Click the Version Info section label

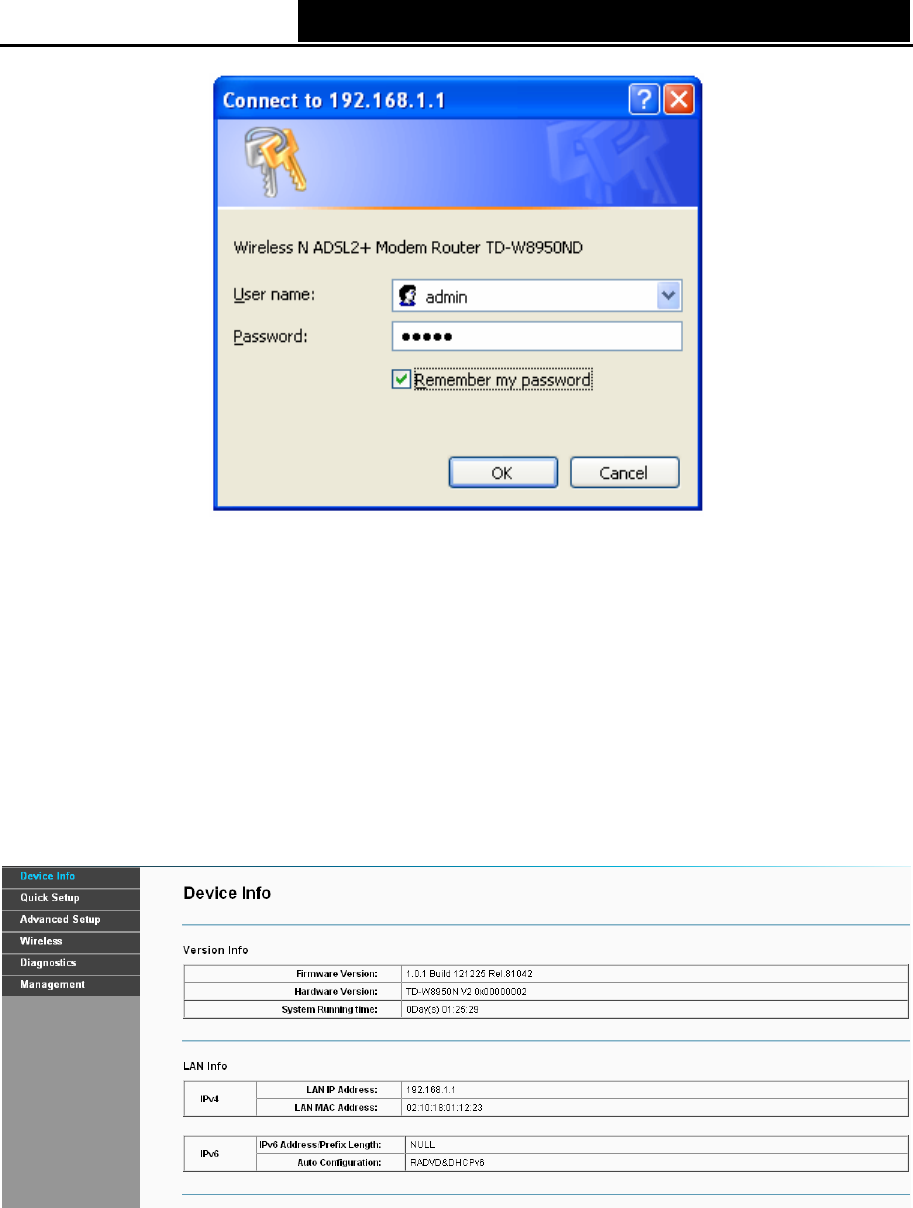pyautogui.click(x=216, y=949)
